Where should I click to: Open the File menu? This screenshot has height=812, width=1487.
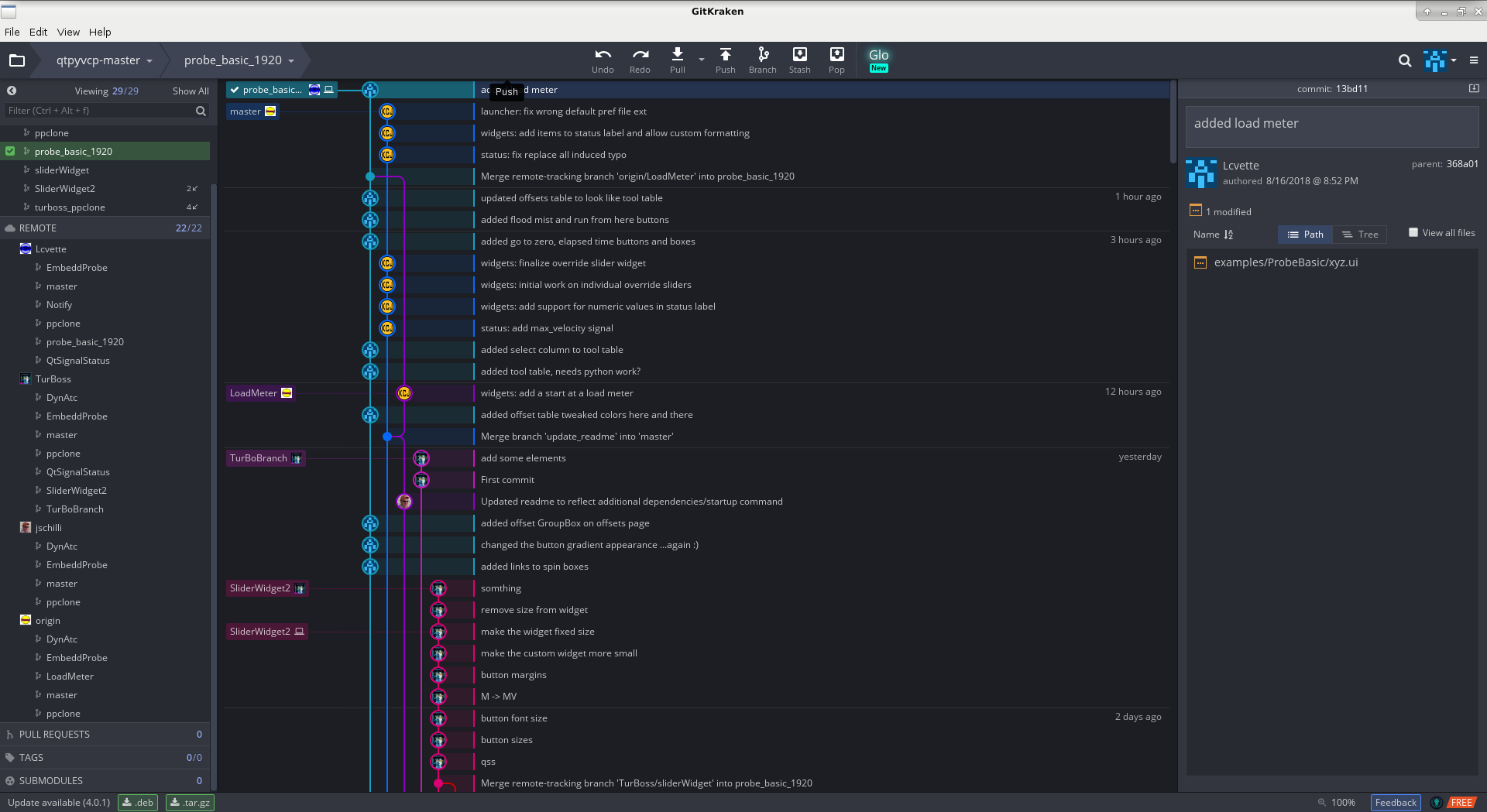[x=12, y=32]
